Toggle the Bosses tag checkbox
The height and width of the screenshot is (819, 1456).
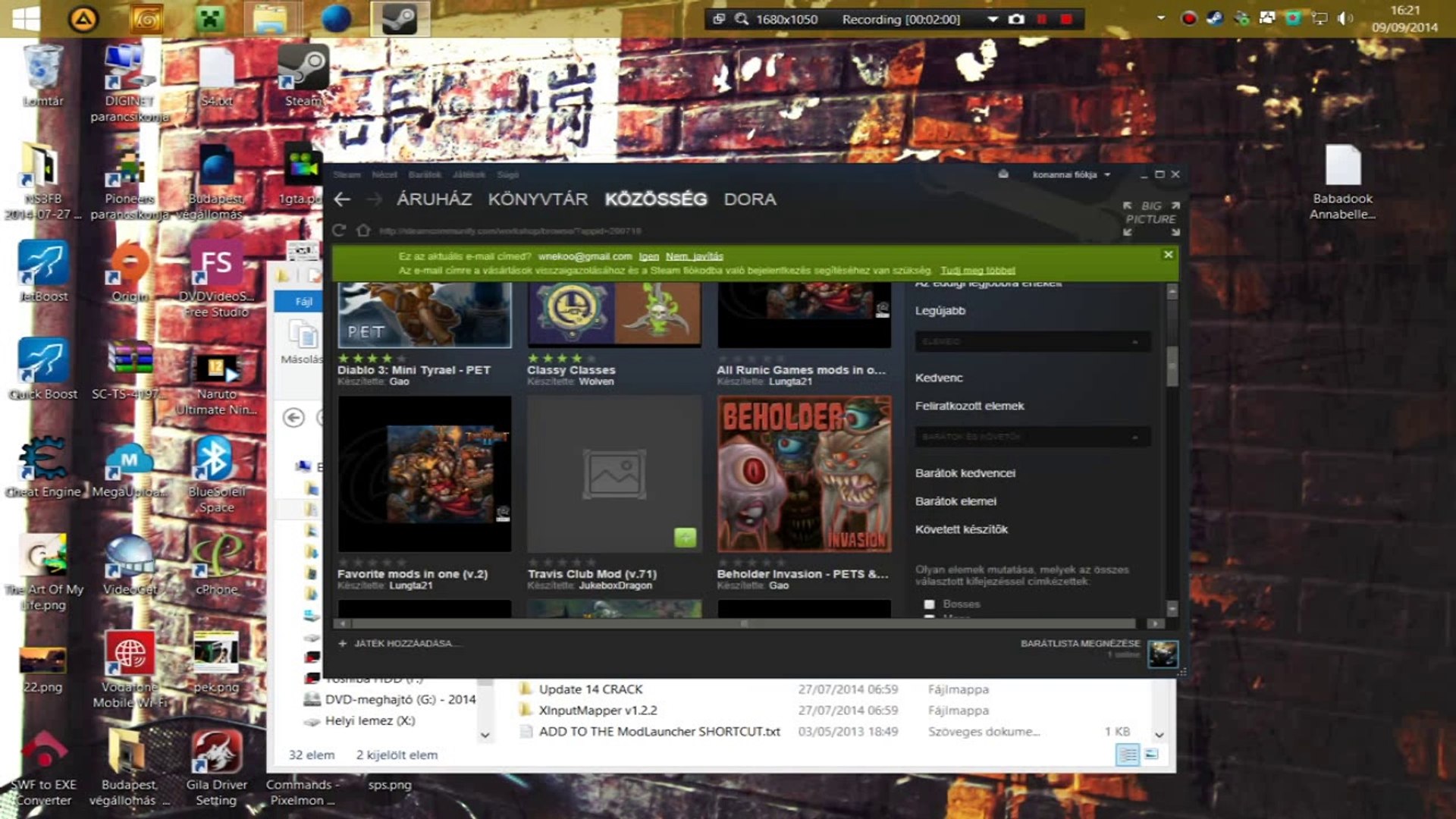coord(929,604)
